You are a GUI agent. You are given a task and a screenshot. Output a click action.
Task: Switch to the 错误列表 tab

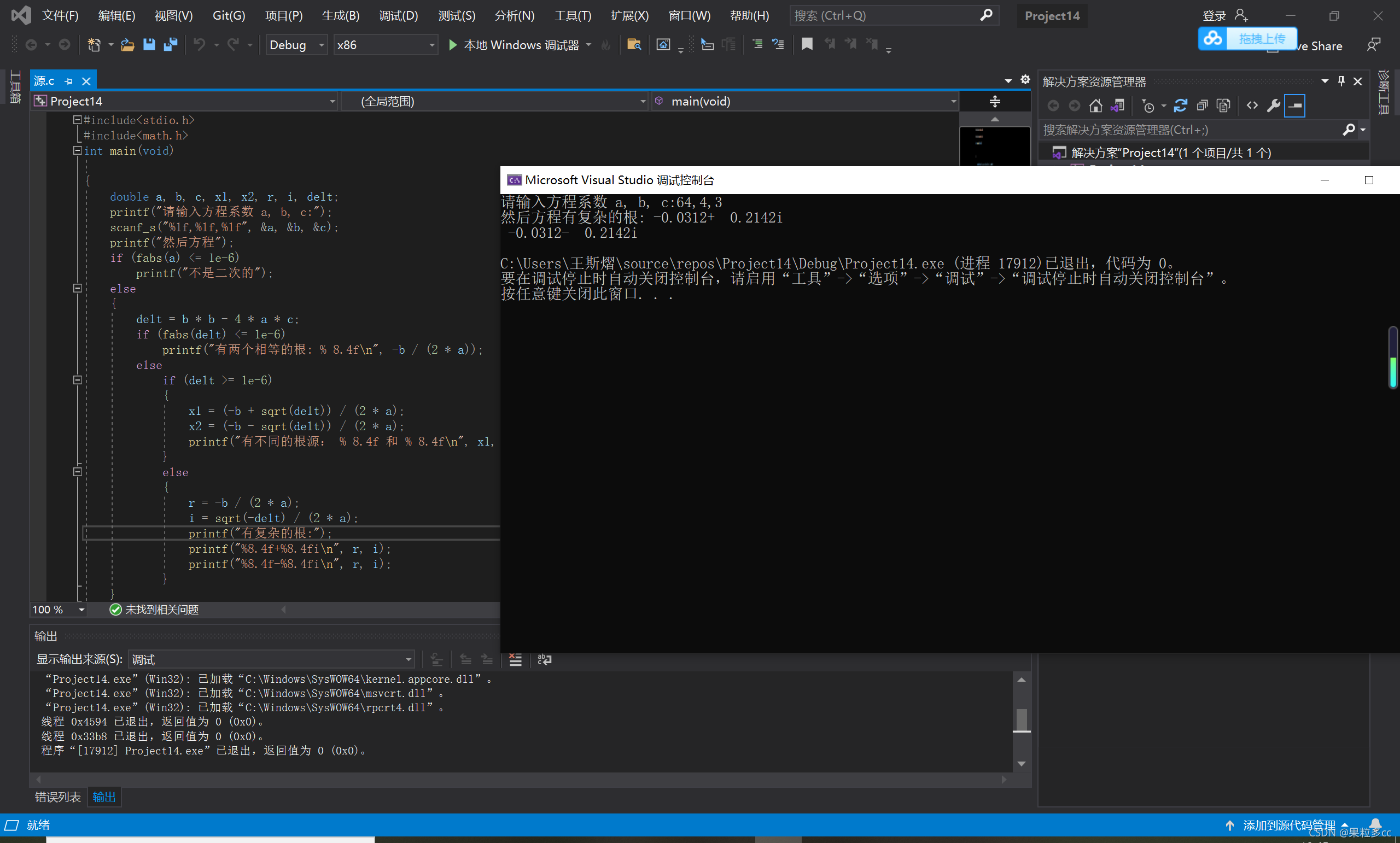(58, 797)
